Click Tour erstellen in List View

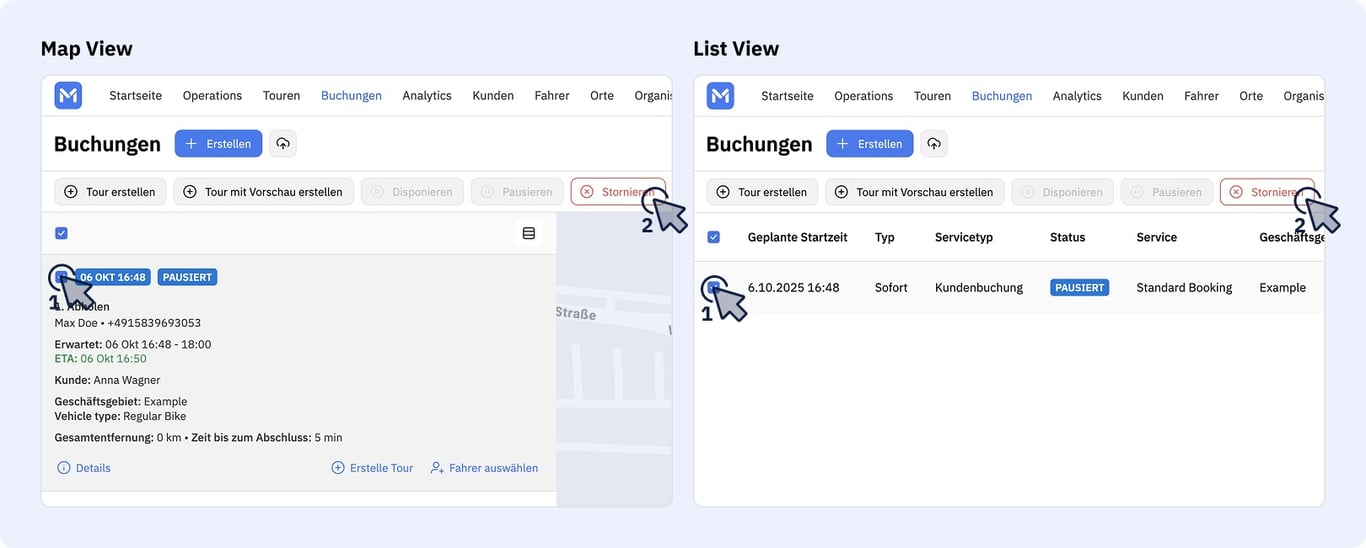762,192
